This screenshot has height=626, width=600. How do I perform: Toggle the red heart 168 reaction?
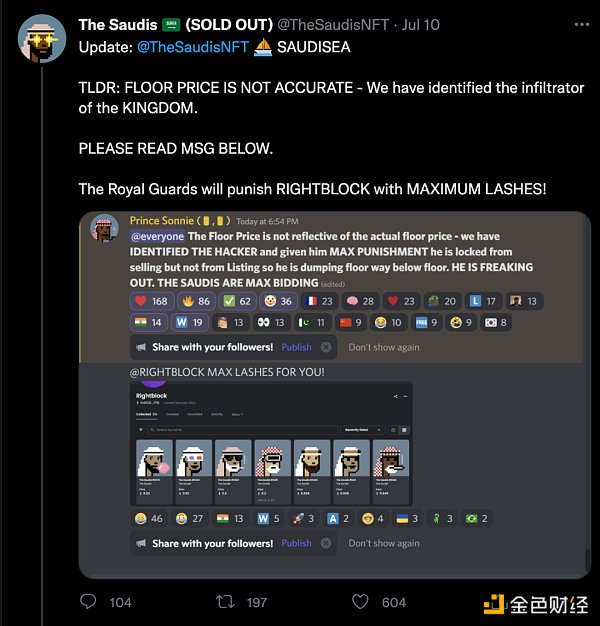point(152,301)
